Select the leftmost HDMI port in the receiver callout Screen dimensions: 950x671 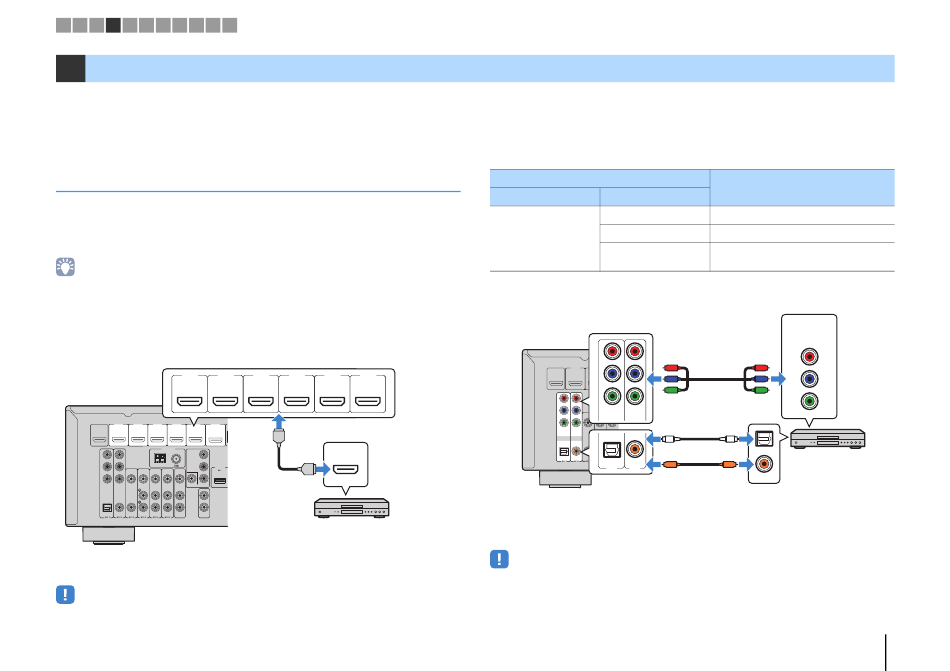[x=189, y=401]
